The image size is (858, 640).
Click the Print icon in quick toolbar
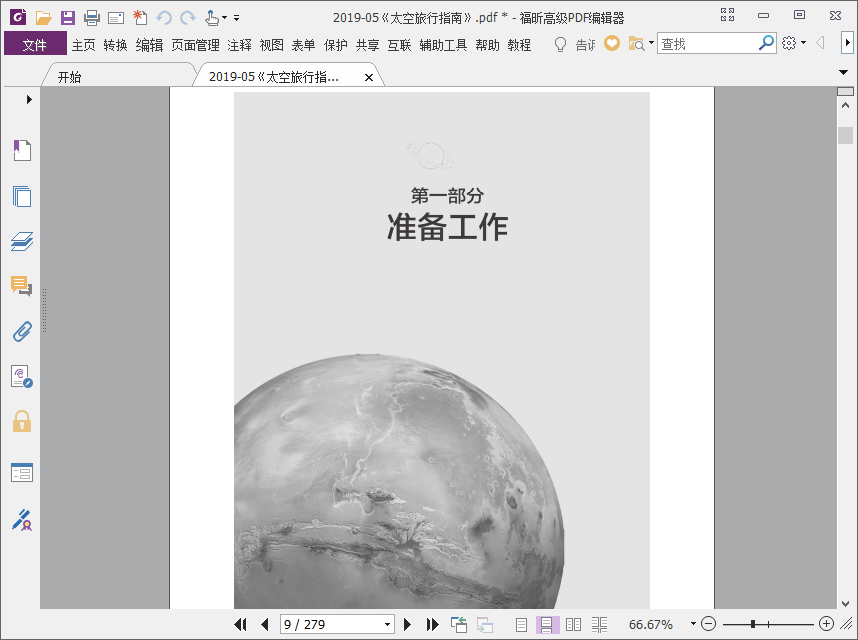(x=92, y=17)
